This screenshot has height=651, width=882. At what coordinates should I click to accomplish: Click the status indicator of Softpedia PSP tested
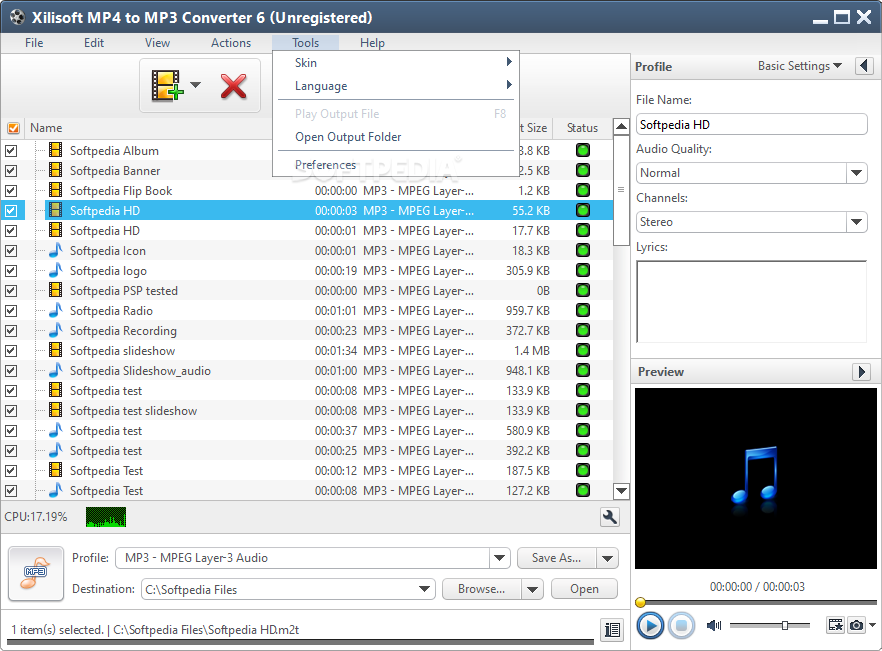583,290
